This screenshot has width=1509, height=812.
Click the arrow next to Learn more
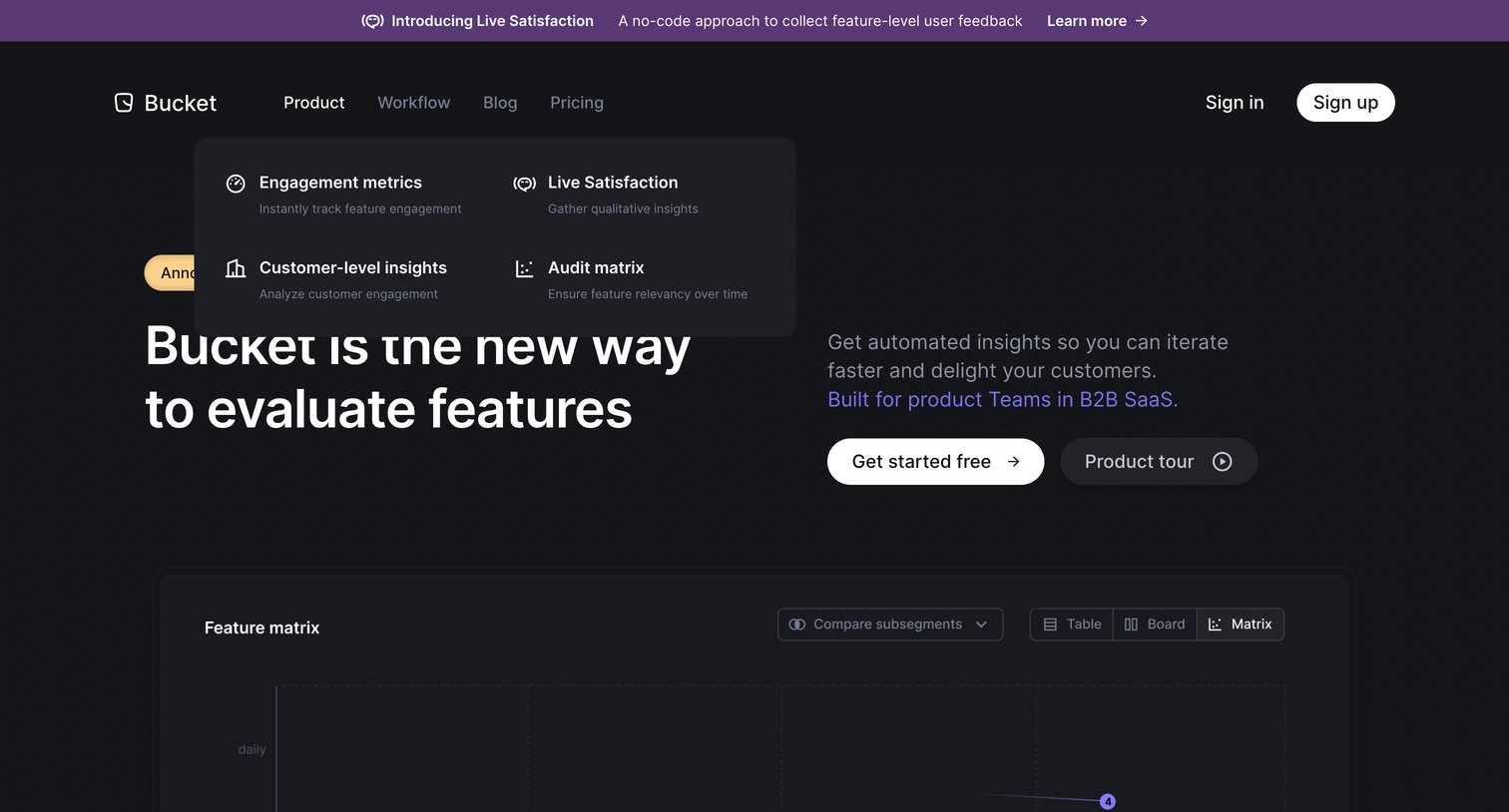[x=1142, y=21]
